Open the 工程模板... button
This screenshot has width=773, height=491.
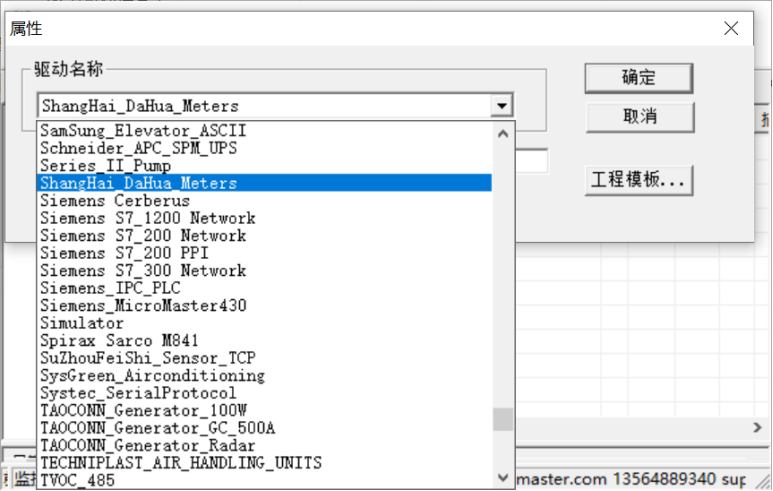point(639,180)
